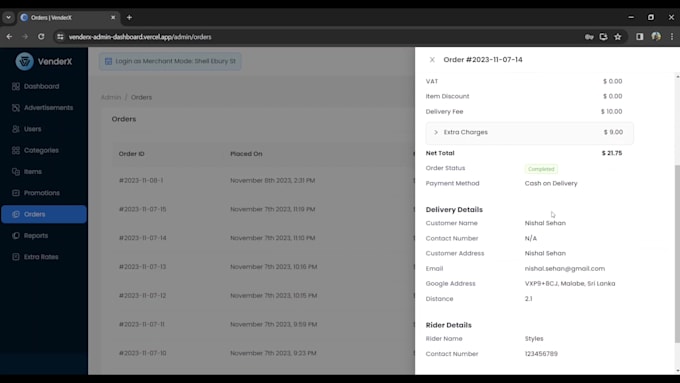Viewport: 680px width, 383px height.
Task: Go back in browser history
Action: coord(9,37)
